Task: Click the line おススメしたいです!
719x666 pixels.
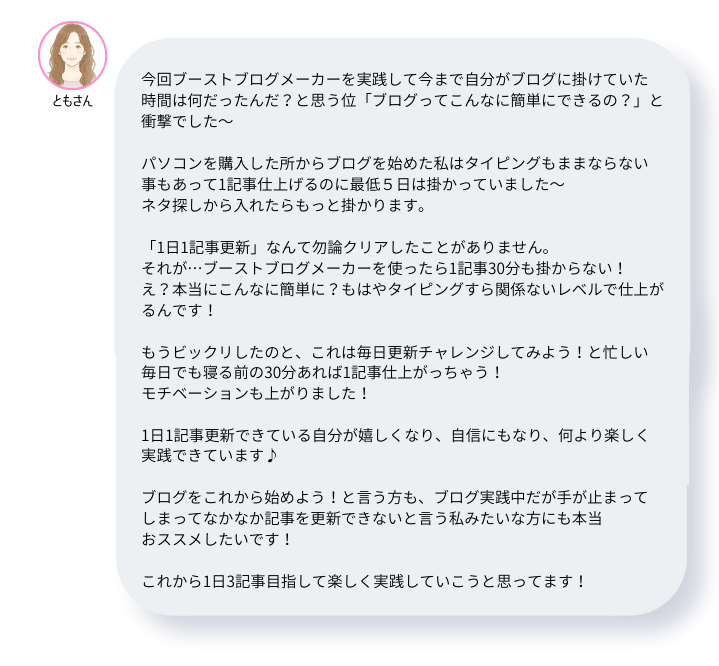Action: (217, 539)
